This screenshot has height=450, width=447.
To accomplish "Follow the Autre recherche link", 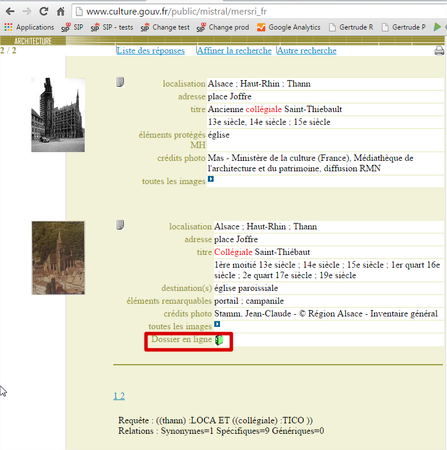I will [307, 51].
